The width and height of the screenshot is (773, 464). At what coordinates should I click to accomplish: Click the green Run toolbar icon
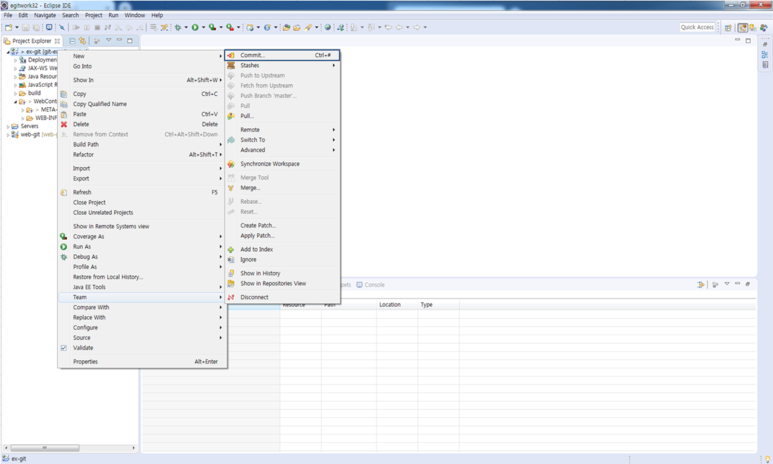[195, 28]
